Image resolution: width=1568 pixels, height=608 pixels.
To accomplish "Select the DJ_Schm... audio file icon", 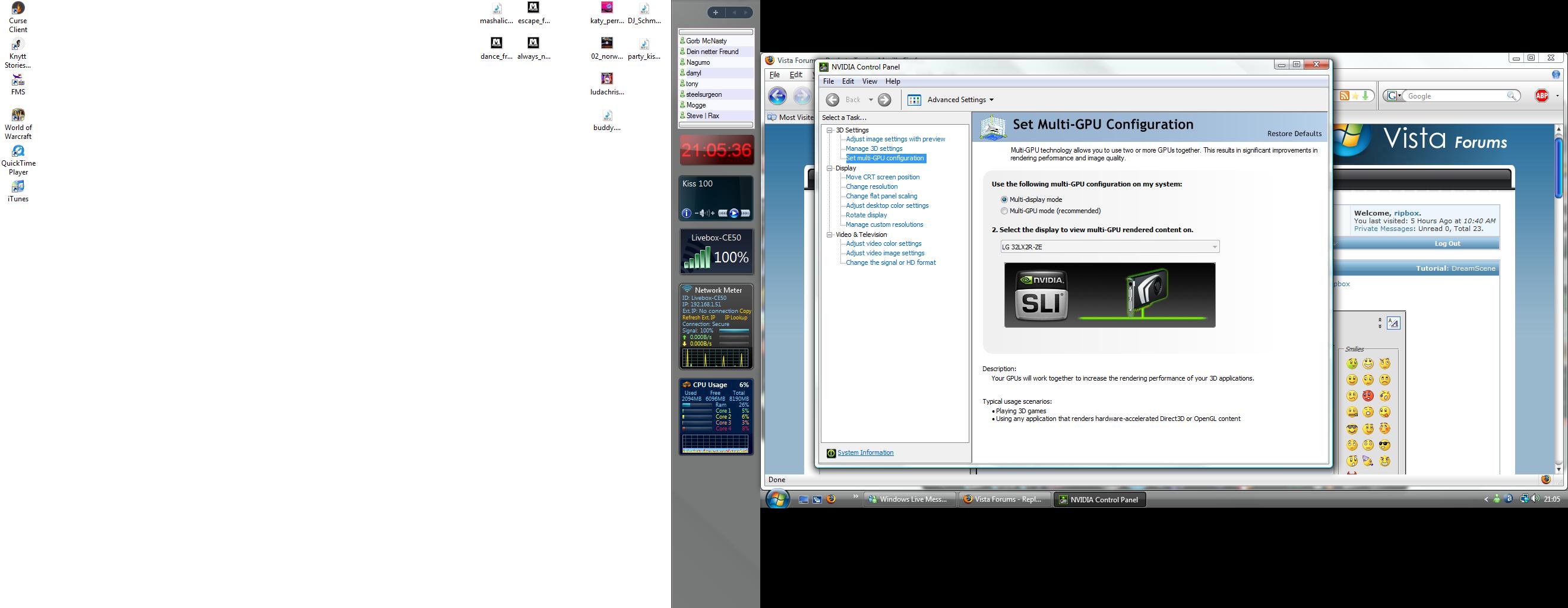I will tap(644, 14).
